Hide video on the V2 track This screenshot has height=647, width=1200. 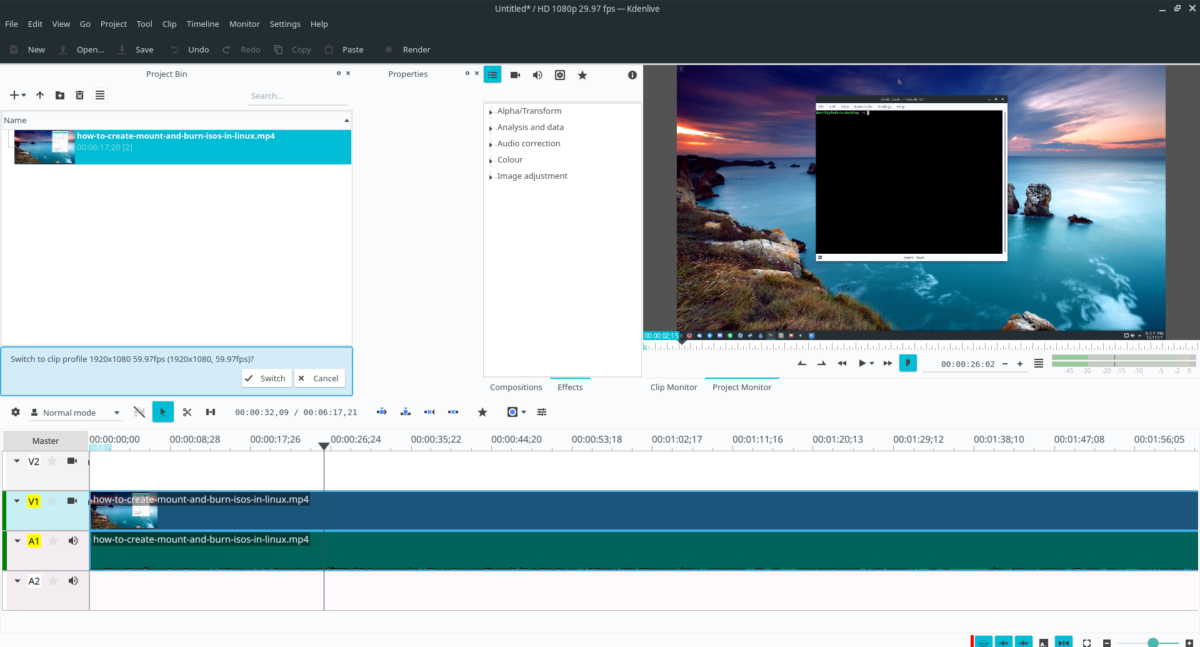click(x=72, y=461)
